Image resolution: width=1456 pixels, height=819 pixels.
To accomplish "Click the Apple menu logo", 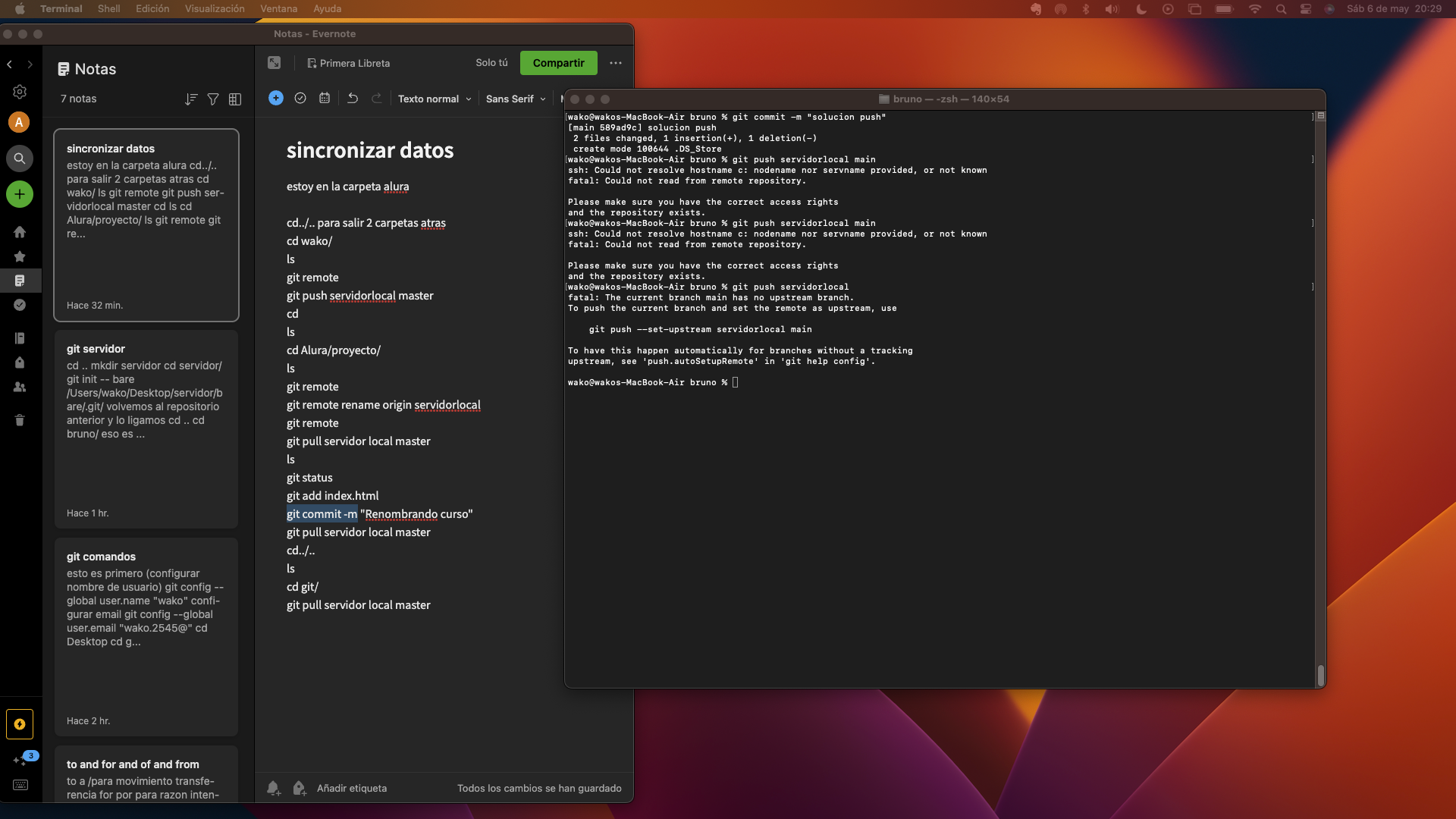I will point(20,8).
